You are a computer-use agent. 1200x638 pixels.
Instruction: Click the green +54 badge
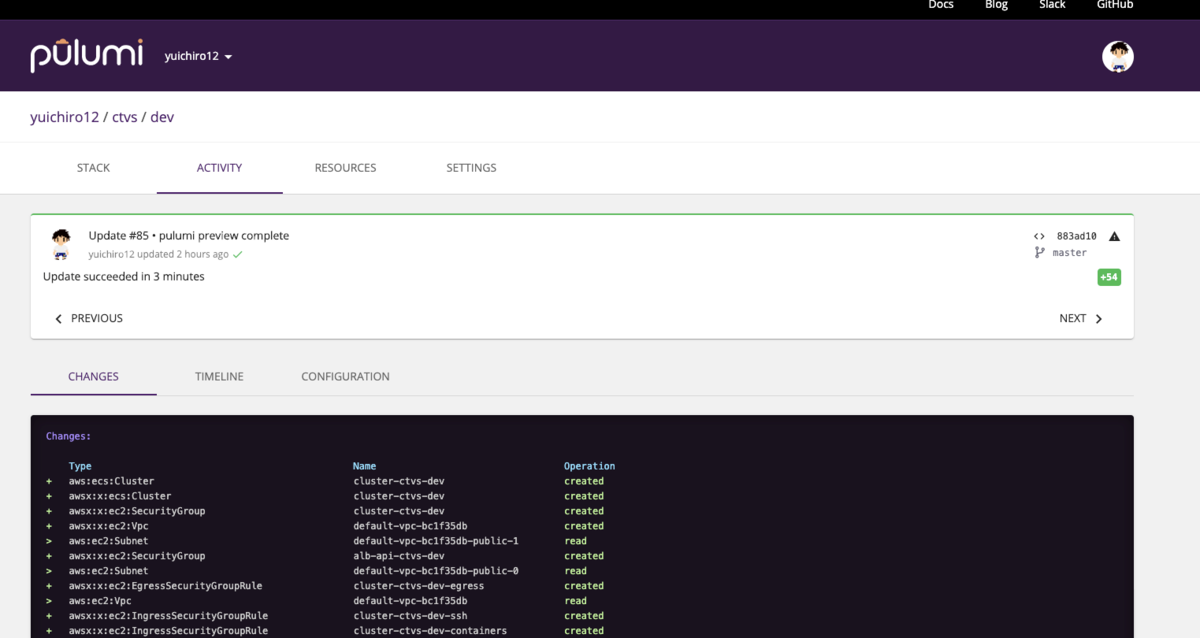1108,277
